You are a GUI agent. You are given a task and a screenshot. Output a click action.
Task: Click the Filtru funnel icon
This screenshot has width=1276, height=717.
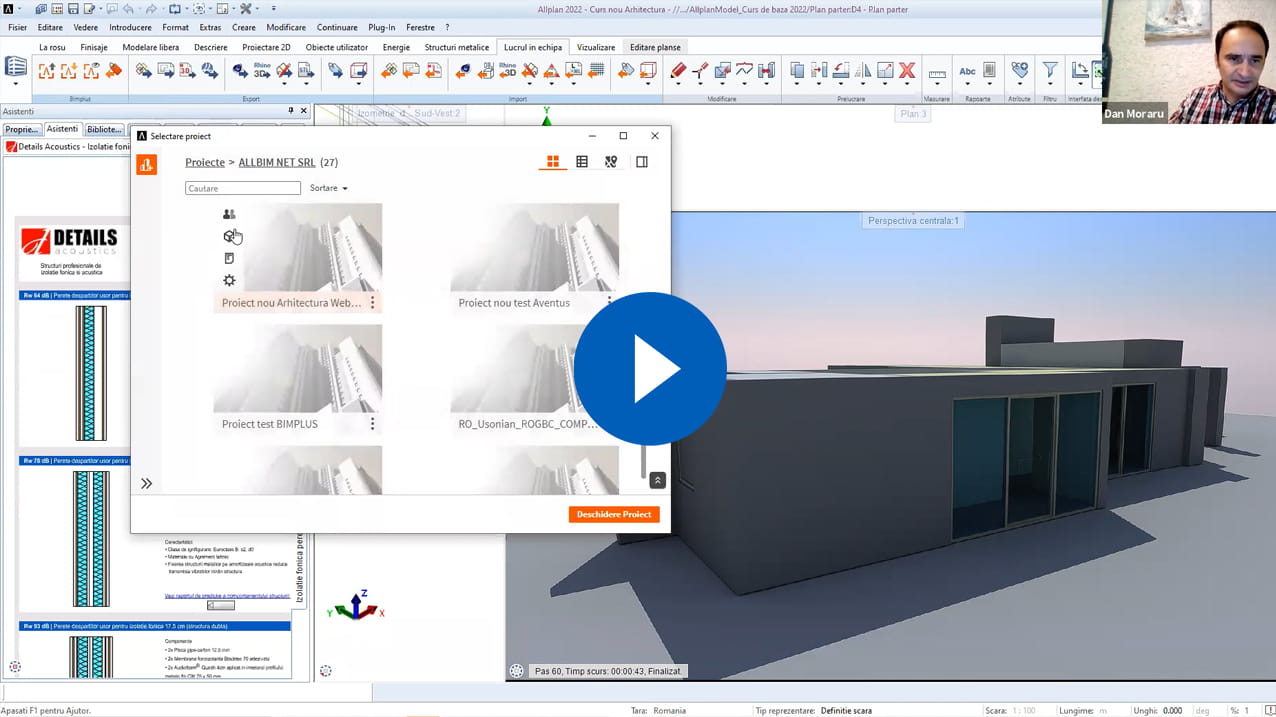[x=1050, y=70]
